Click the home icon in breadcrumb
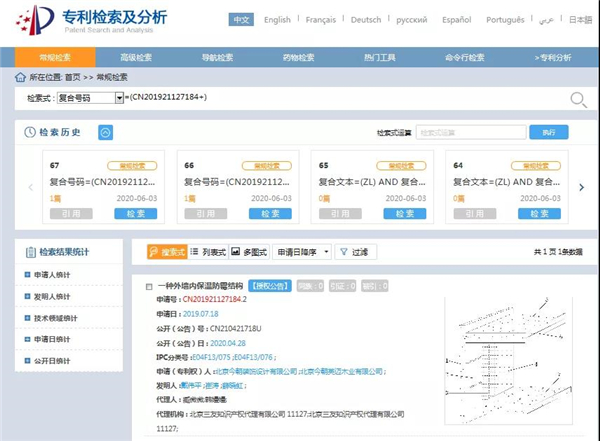 (20, 77)
